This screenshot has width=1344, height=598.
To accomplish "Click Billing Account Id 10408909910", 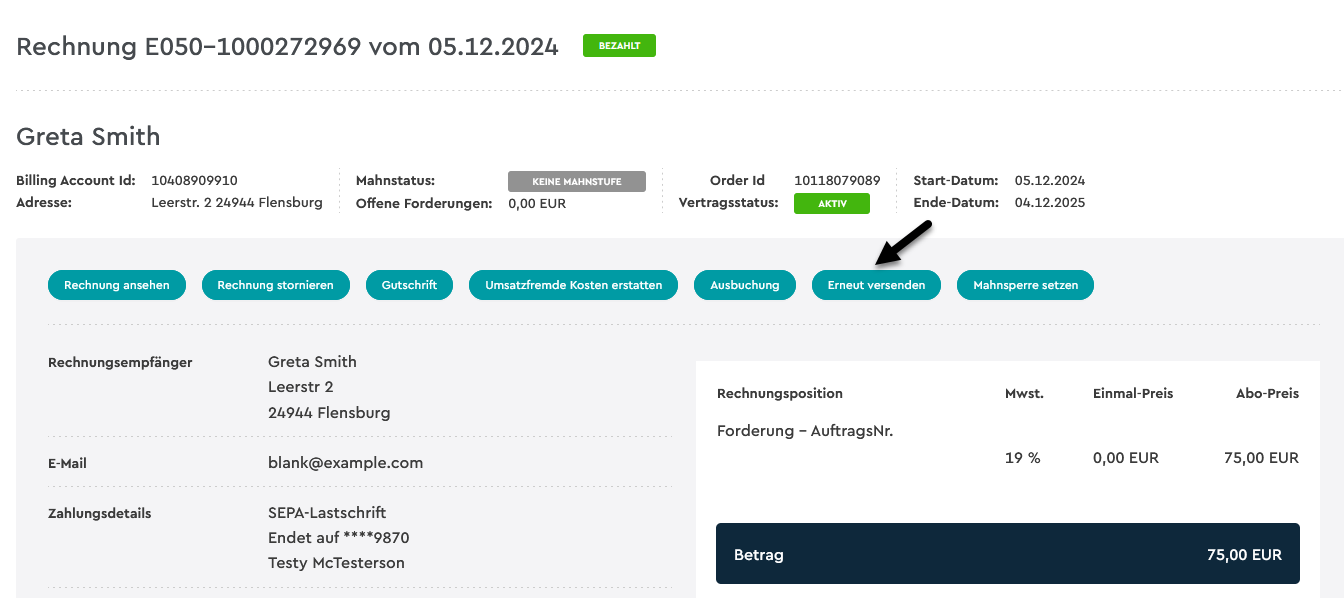I will click(194, 181).
